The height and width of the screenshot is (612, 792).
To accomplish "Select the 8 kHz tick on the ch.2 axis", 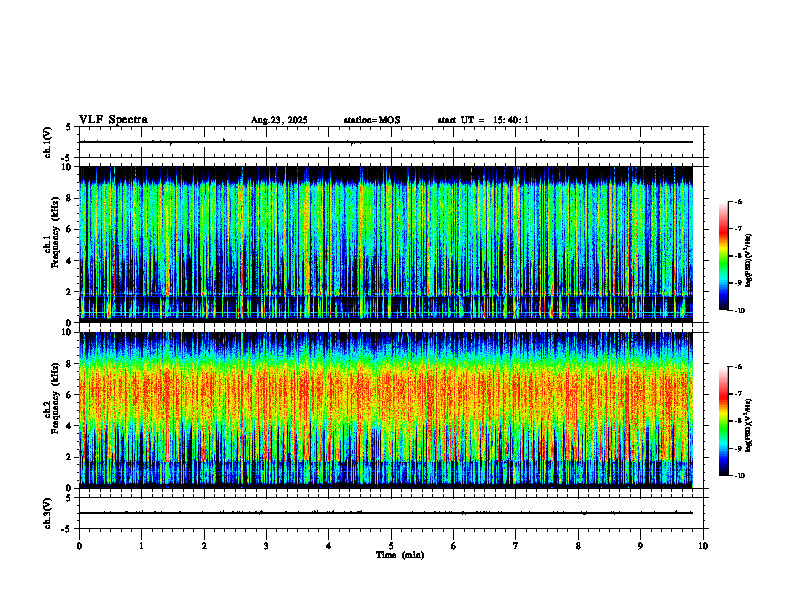I will [70, 364].
